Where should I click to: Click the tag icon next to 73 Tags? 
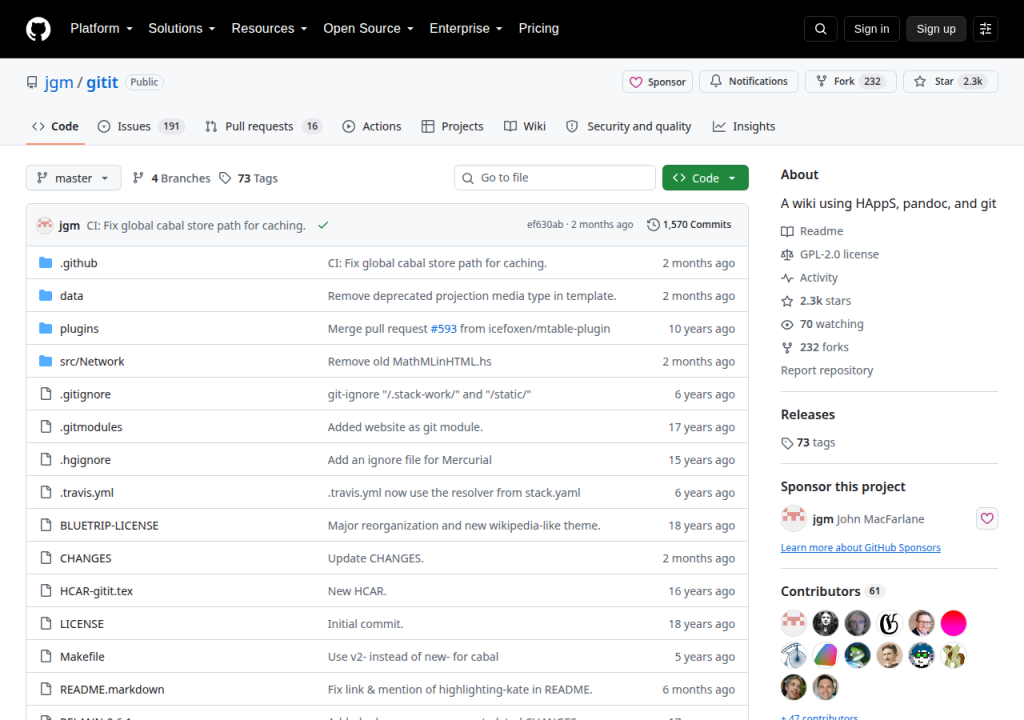coord(225,178)
